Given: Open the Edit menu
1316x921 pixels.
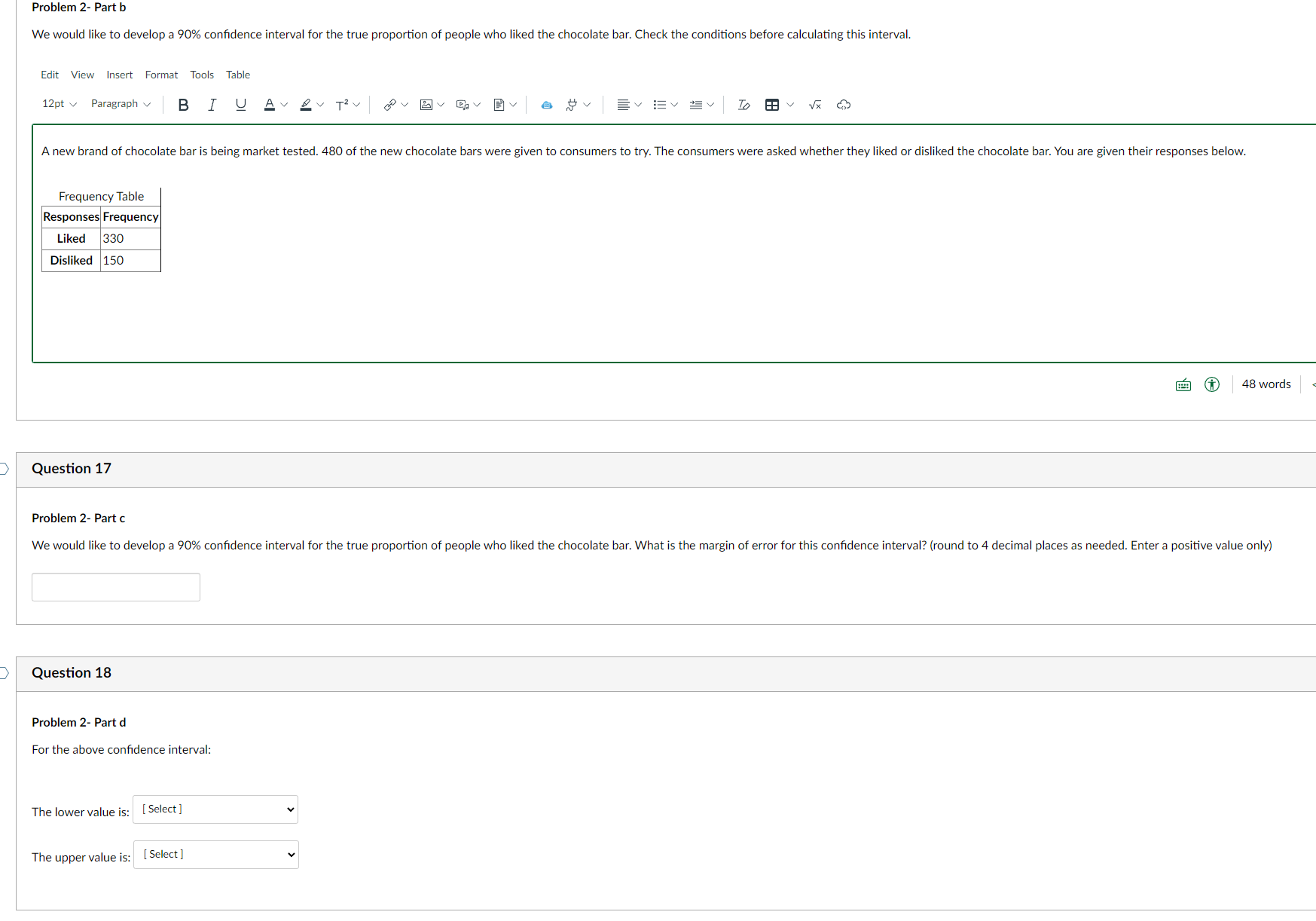Looking at the screenshot, I should point(50,75).
